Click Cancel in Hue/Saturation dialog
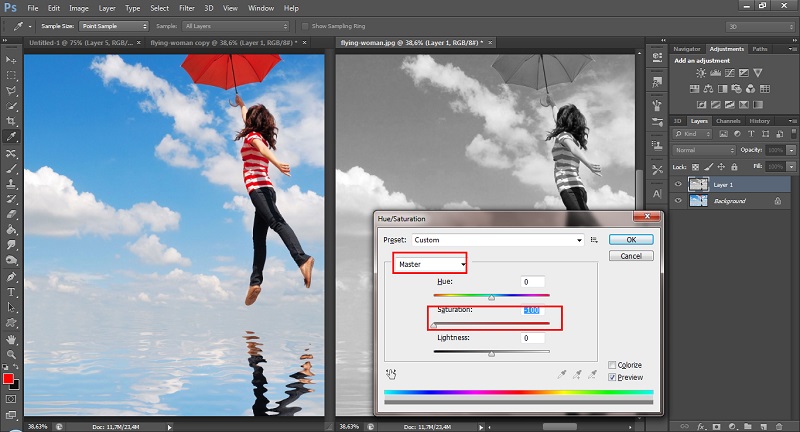 pos(631,256)
